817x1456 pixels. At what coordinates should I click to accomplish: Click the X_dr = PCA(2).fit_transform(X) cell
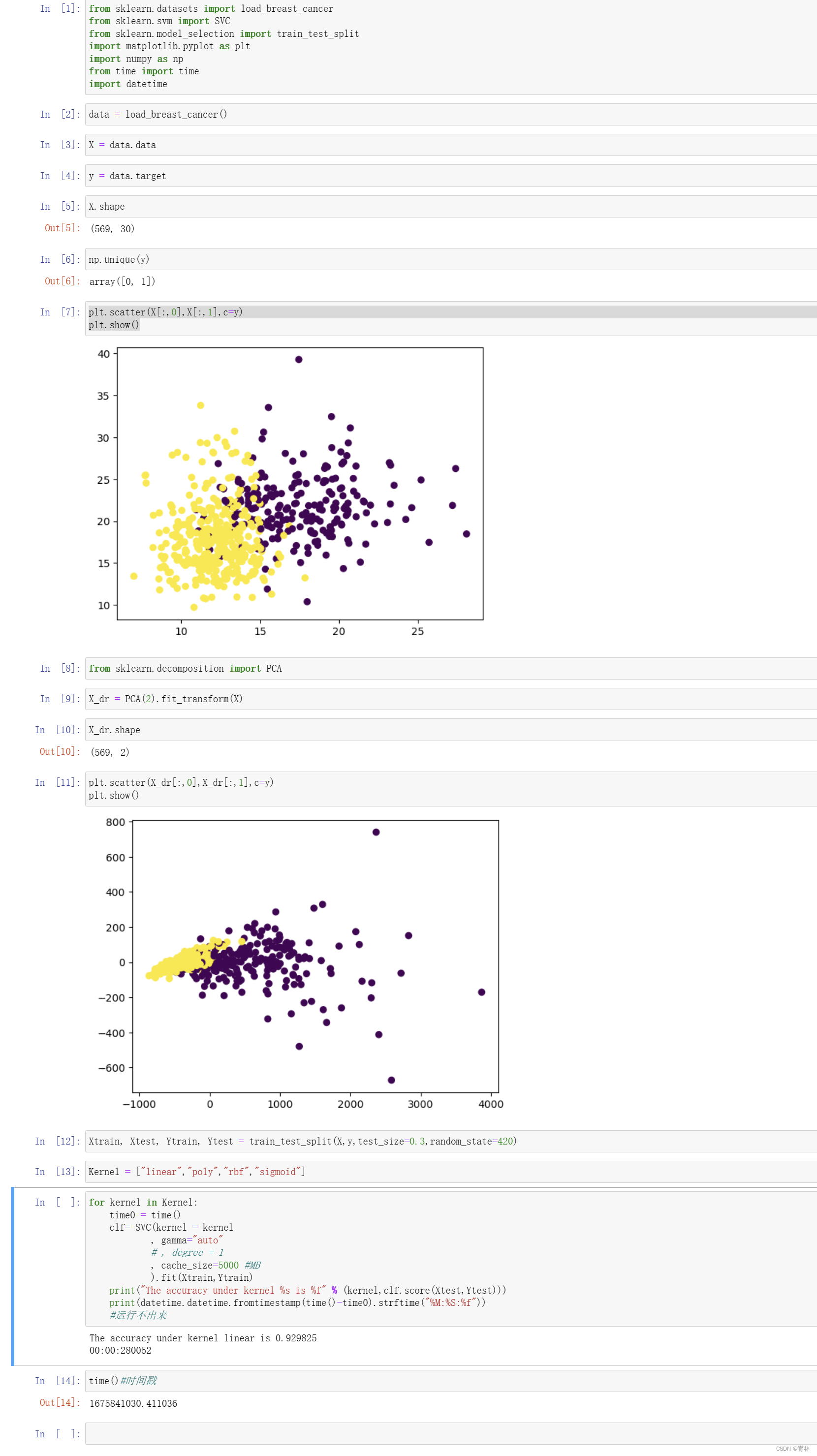coord(451,699)
